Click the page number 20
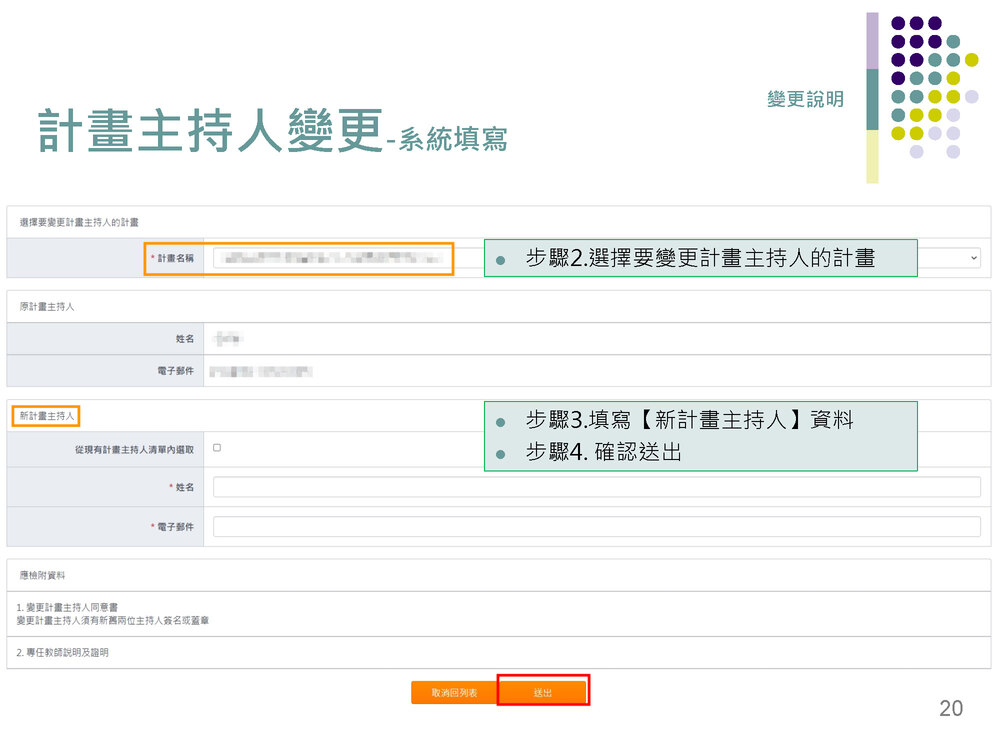The image size is (1000, 750). coord(950,708)
